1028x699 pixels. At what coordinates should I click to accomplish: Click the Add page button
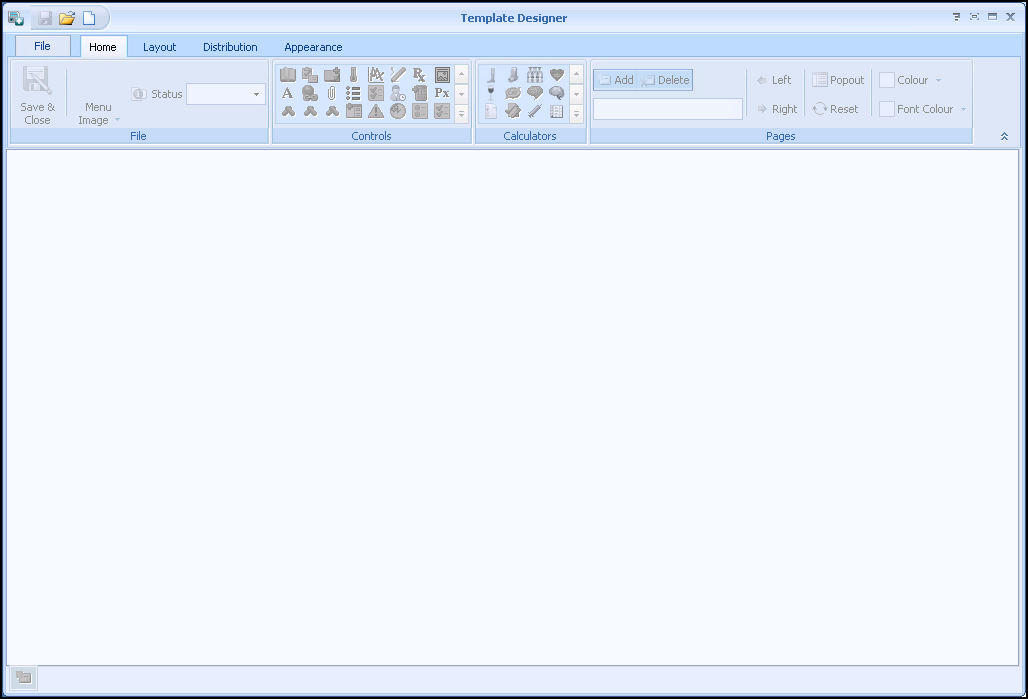point(615,80)
